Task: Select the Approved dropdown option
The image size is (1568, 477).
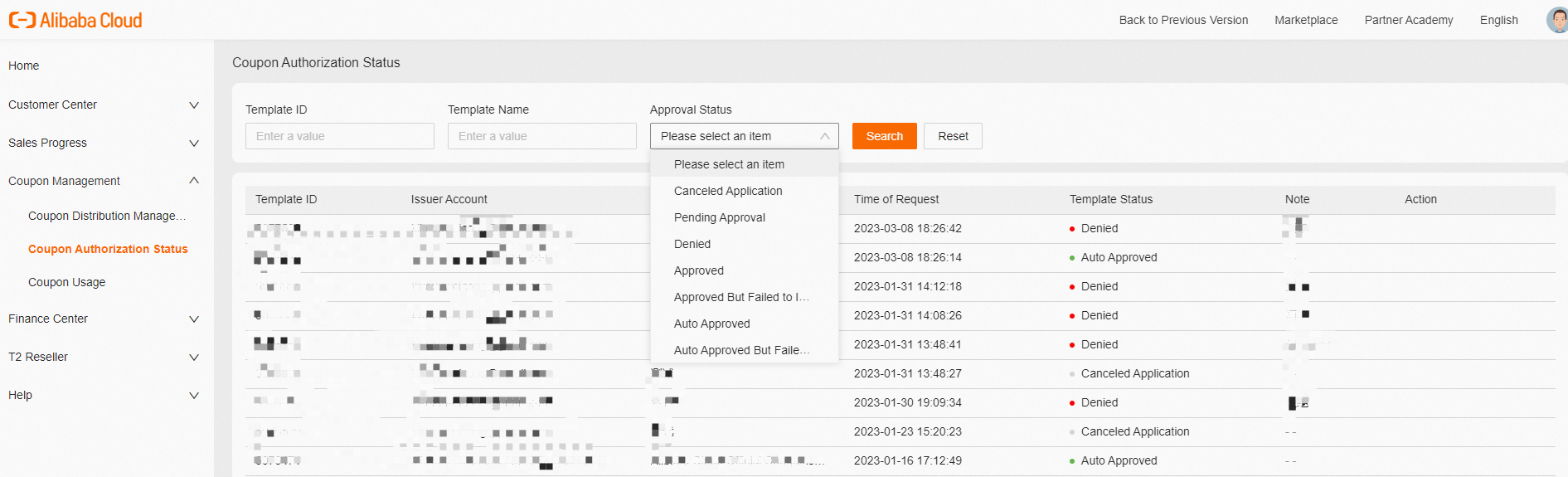Action: click(745, 270)
